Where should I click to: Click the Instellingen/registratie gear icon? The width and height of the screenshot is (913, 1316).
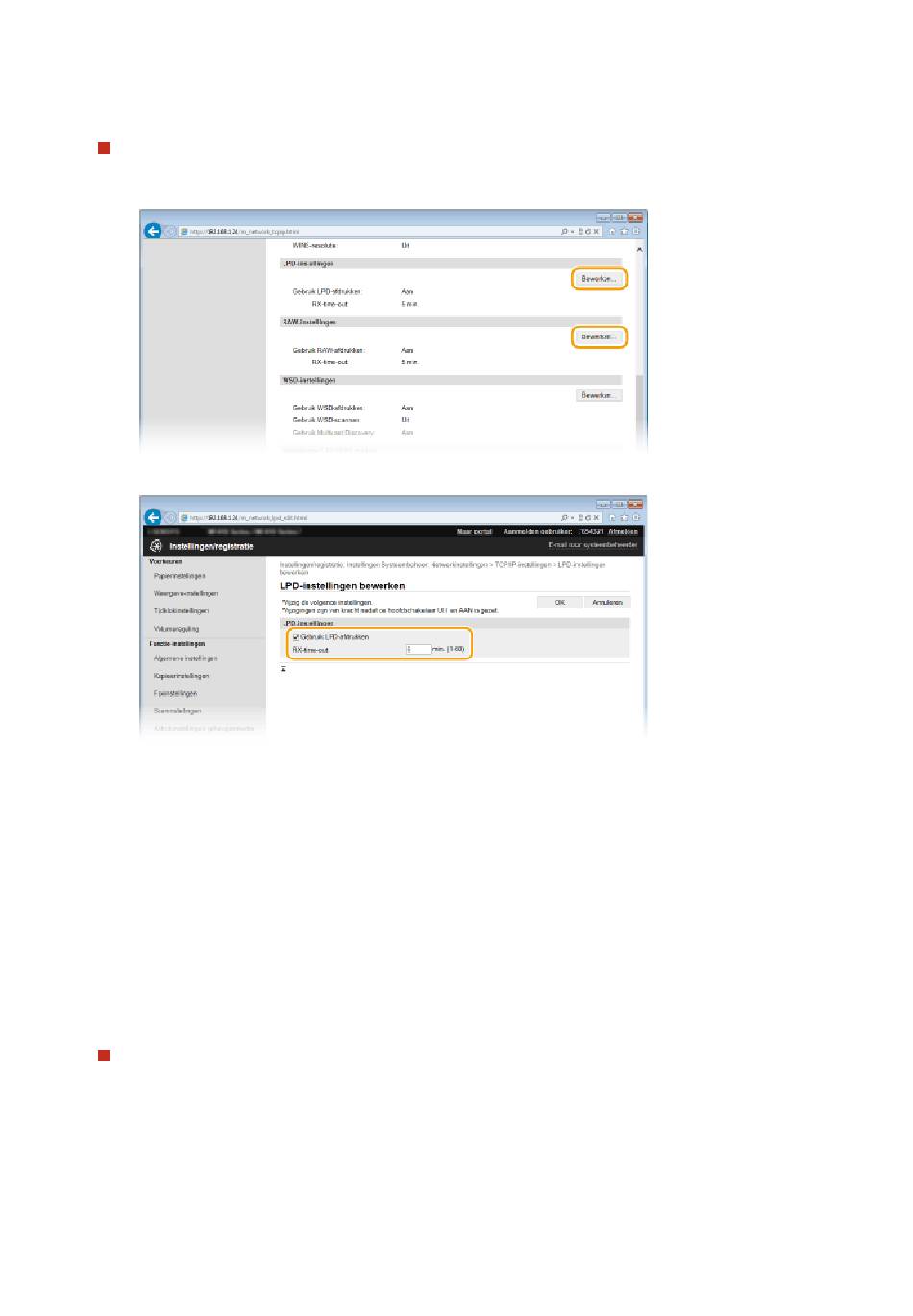point(156,546)
